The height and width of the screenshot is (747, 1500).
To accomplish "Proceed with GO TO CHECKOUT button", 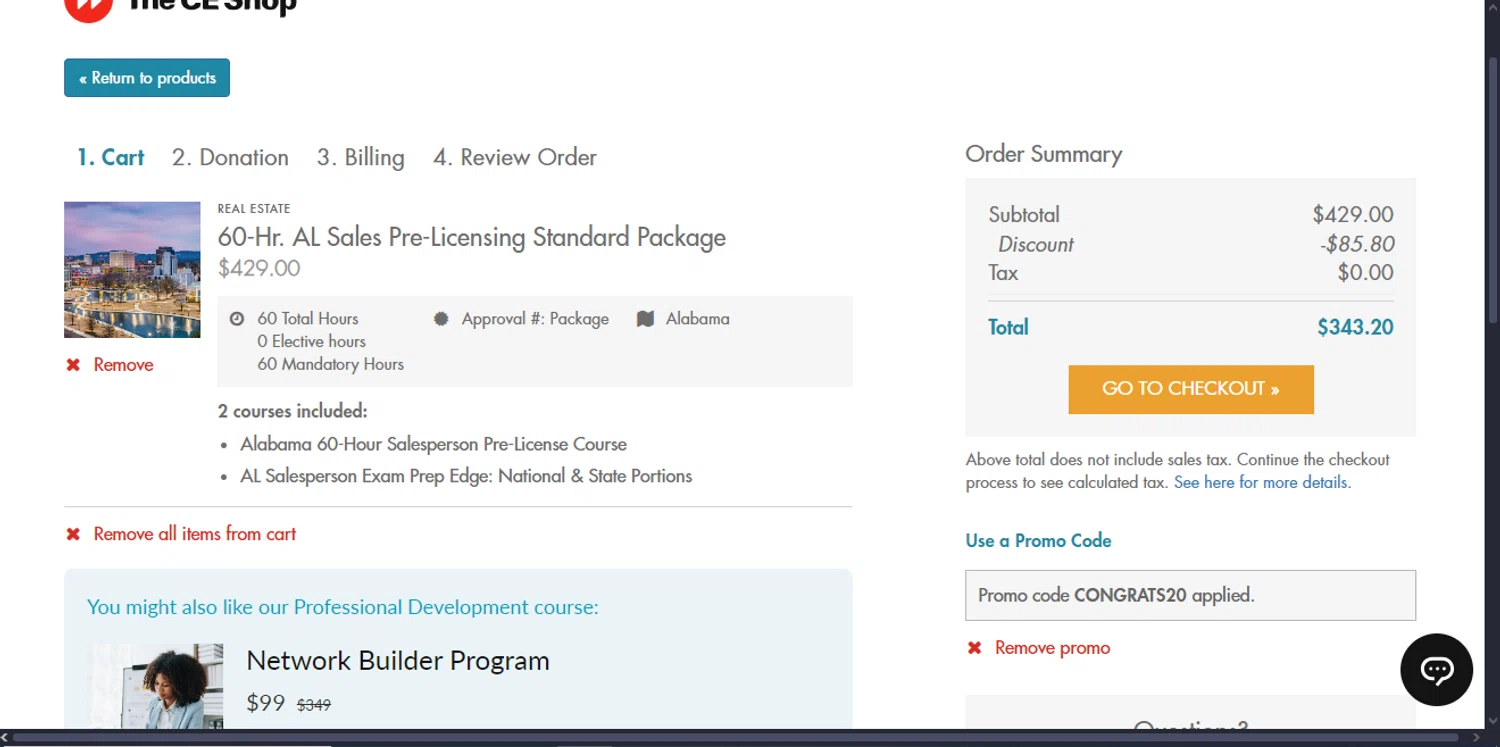I will coord(1191,389).
